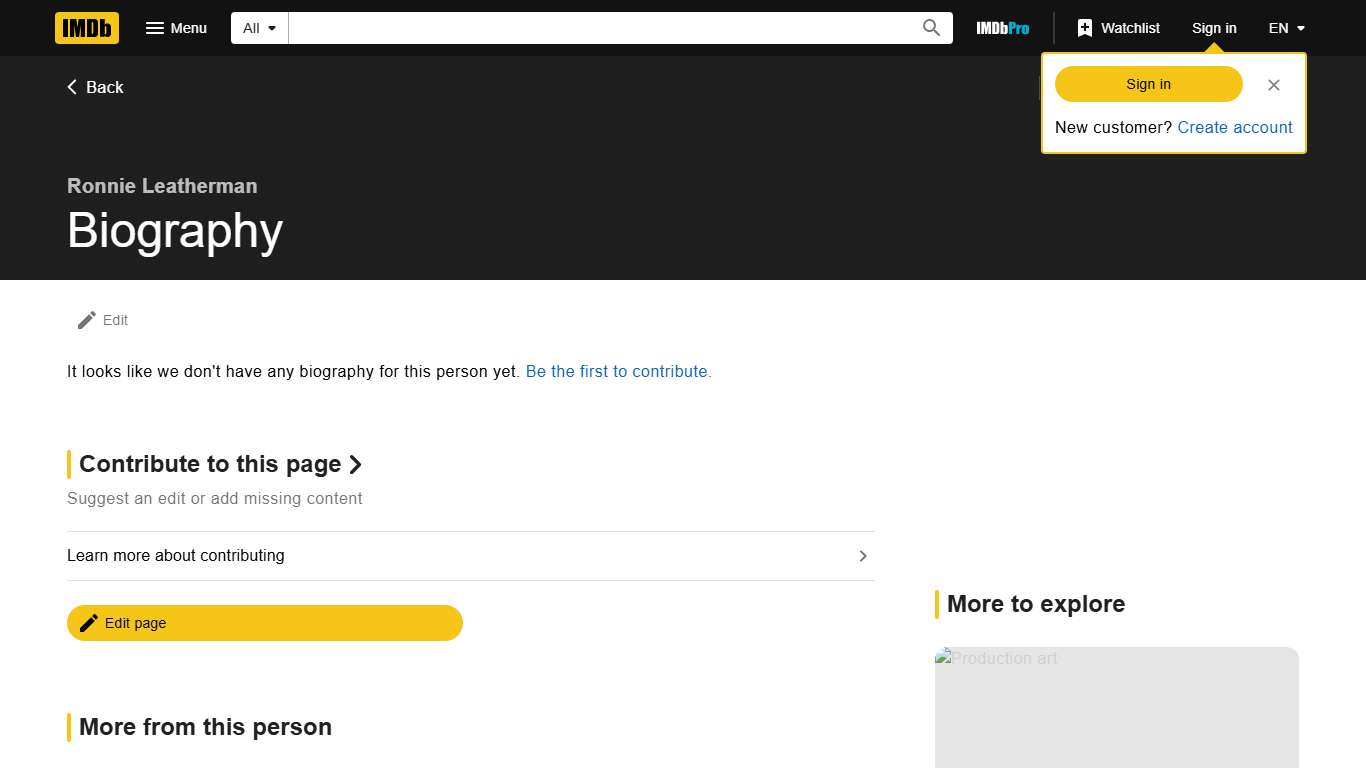
Task: Open the Watchlist
Action: pos(1118,28)
